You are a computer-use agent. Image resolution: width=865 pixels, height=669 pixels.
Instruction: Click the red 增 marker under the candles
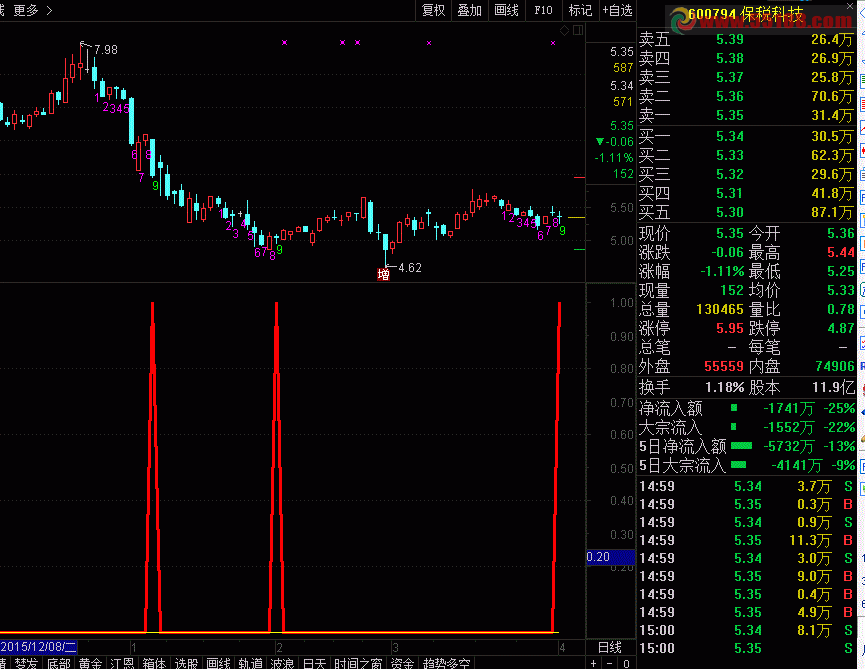point(383,274)
